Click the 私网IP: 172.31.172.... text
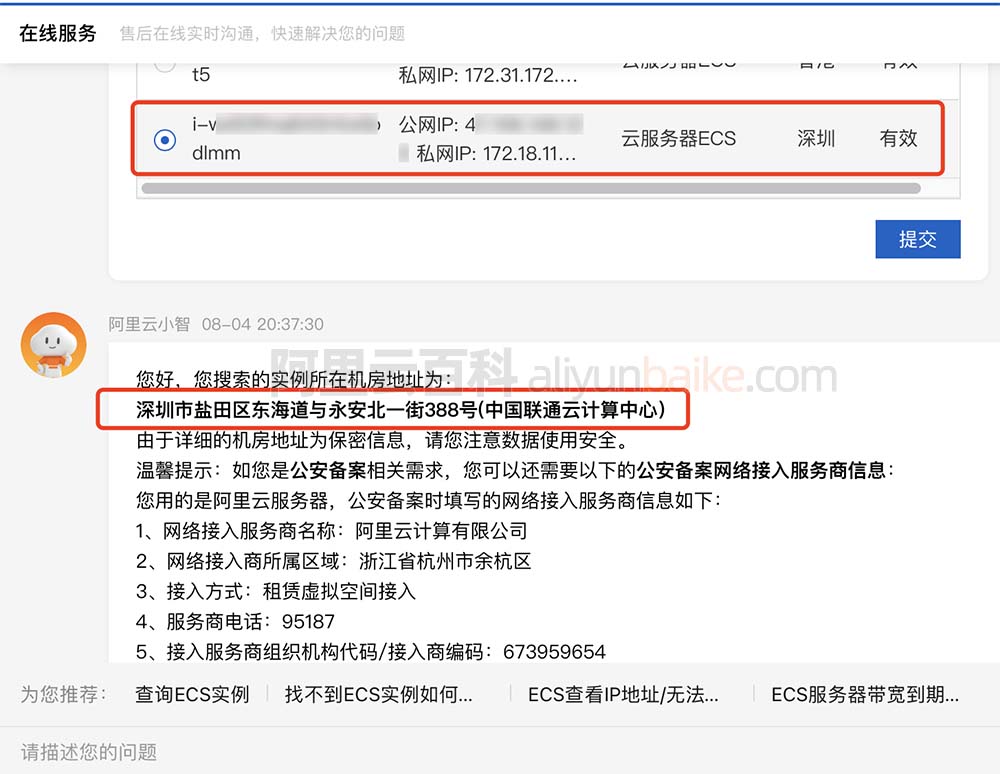Image resolution: width=1000 pixels, height=774 pixels. click(x=488, y=75)
